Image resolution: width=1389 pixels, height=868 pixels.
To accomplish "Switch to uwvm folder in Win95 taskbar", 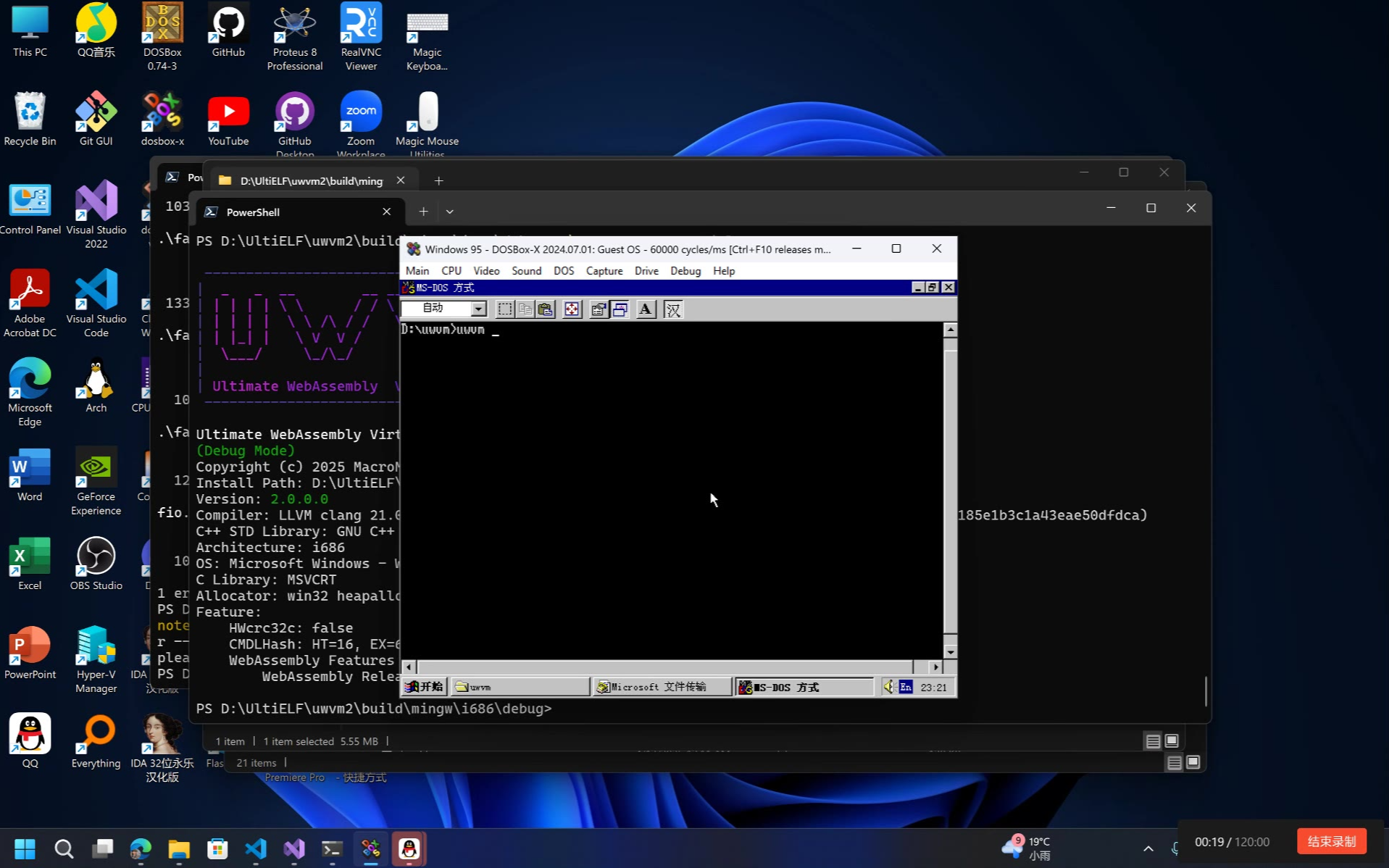I will pos(520,687).
